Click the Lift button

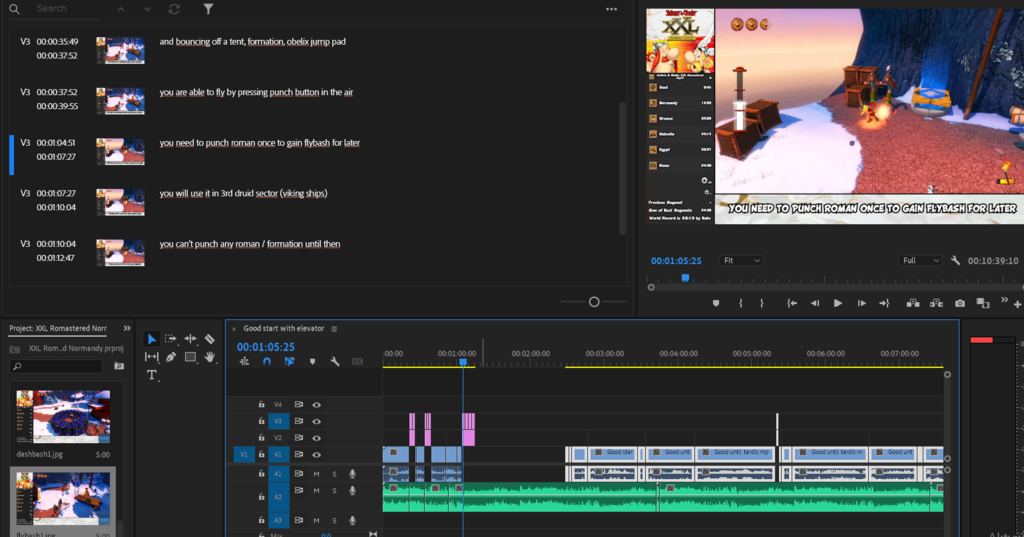coord(913,303)
